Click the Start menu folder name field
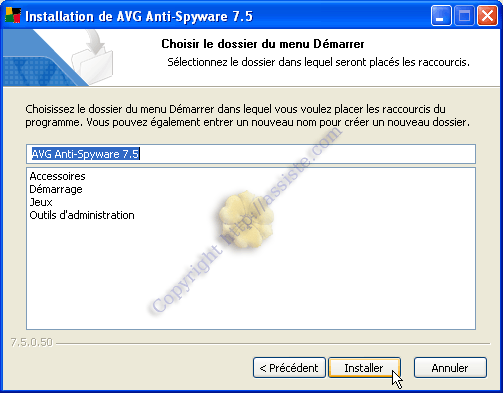The height and width of the screenshot is (393, 503). point(251,154)
